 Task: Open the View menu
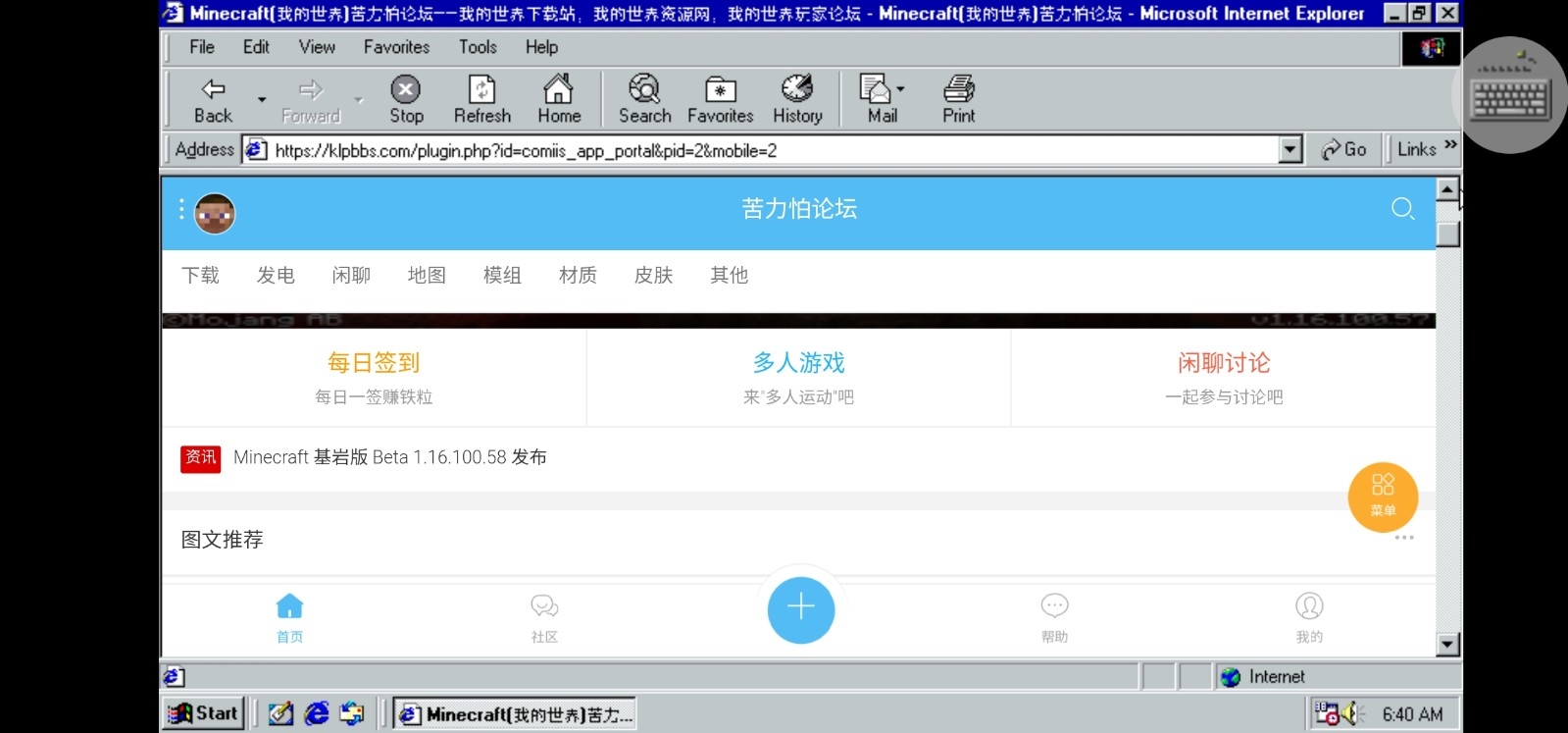click(x=317, y=47)
